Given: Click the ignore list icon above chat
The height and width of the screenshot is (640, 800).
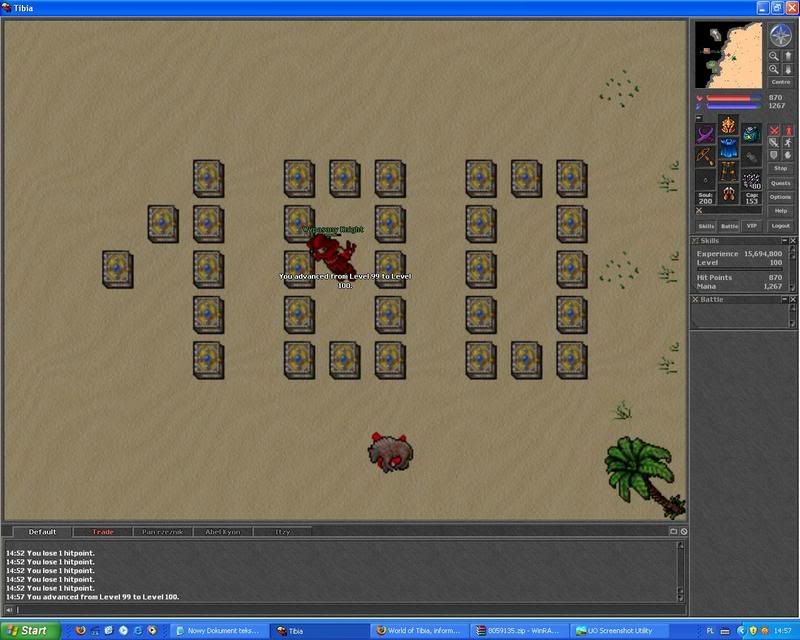Looking at the screenshot, I should (684, 531).
